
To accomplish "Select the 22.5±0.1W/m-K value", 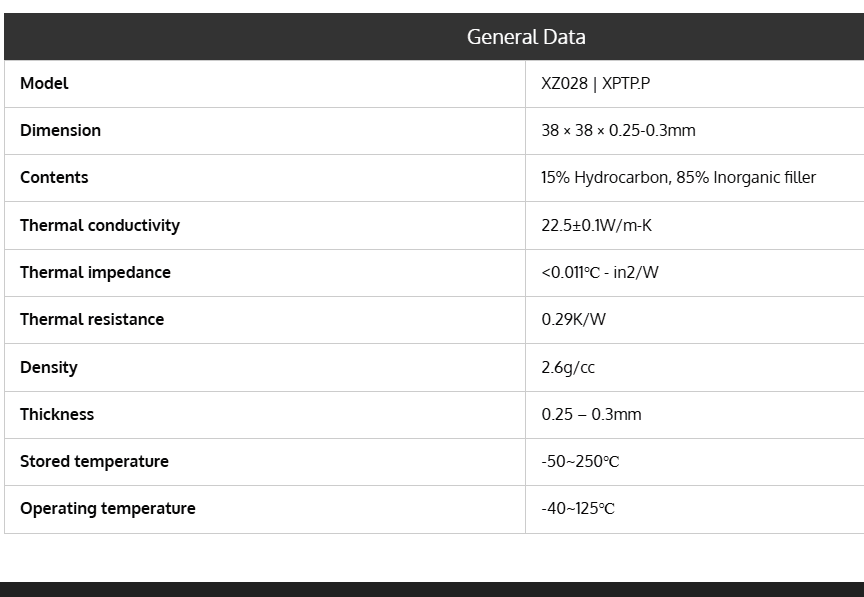I will [x=596, y=226].
